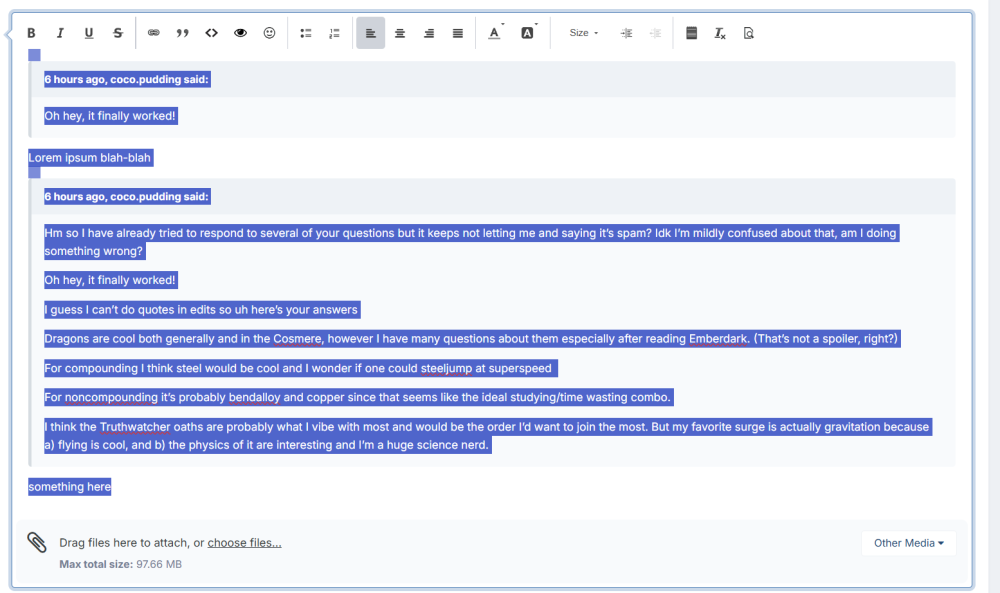Insert a code snippet
Screen dimensions: 1000x593
coord(212,33)
